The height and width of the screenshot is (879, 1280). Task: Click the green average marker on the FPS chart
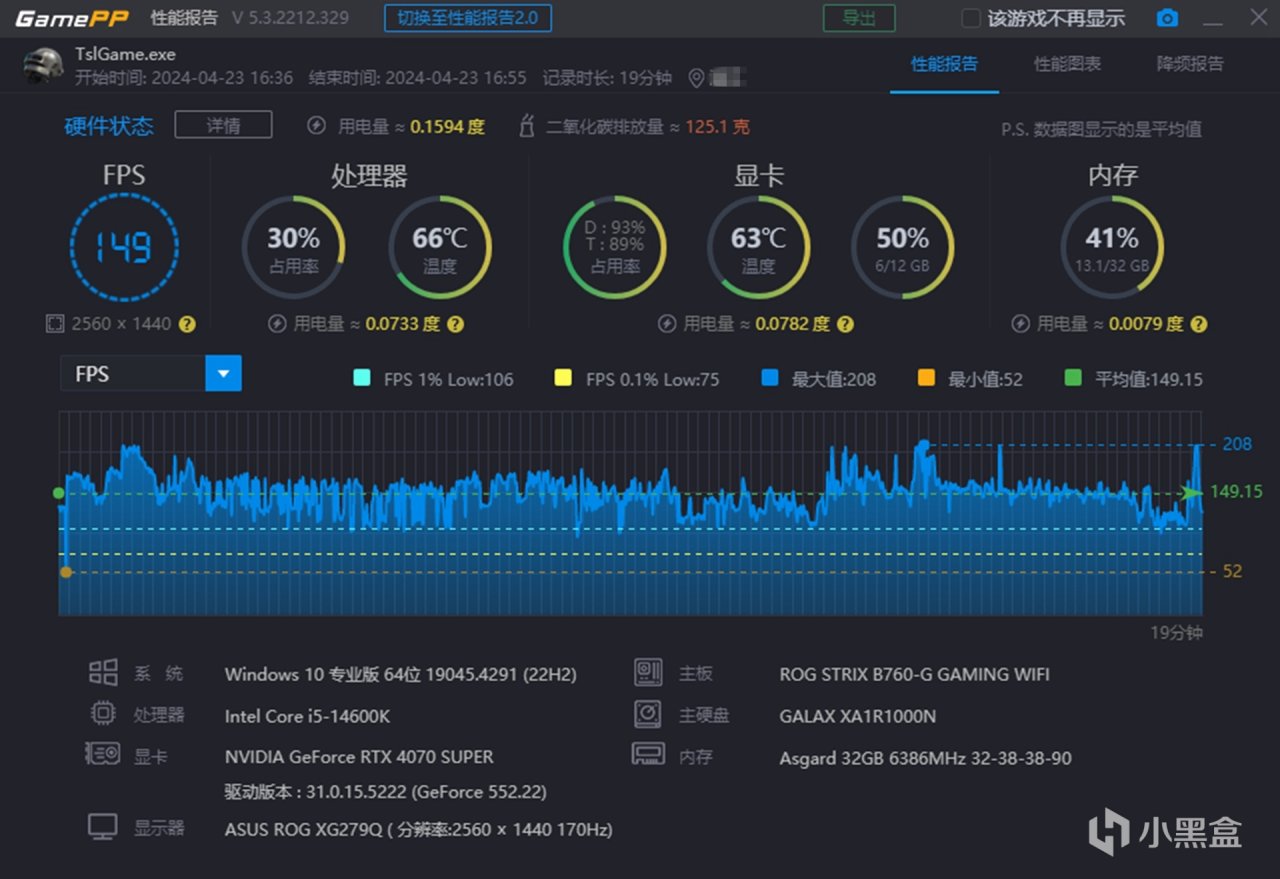[59, 493]
